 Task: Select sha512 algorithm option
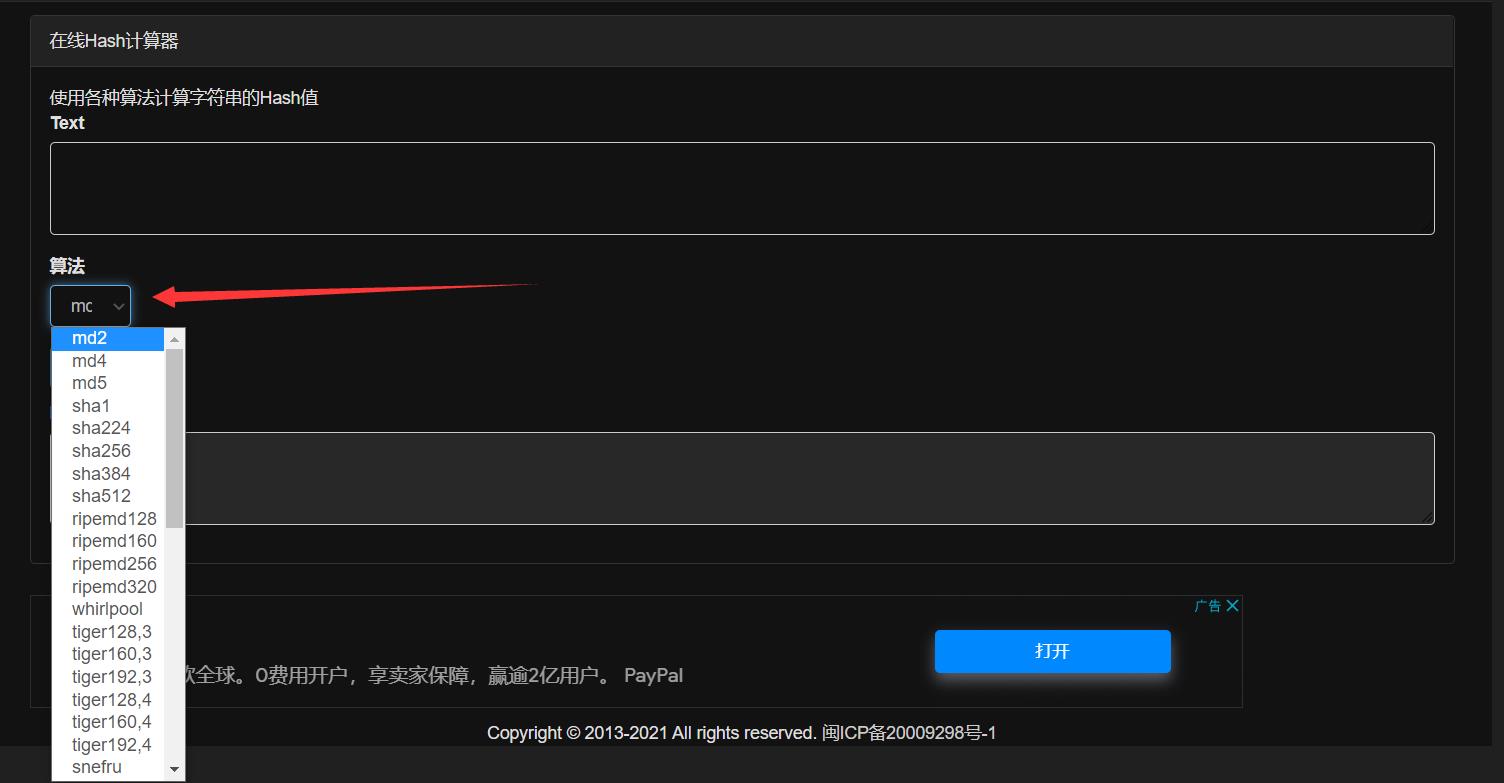point(108,496)
